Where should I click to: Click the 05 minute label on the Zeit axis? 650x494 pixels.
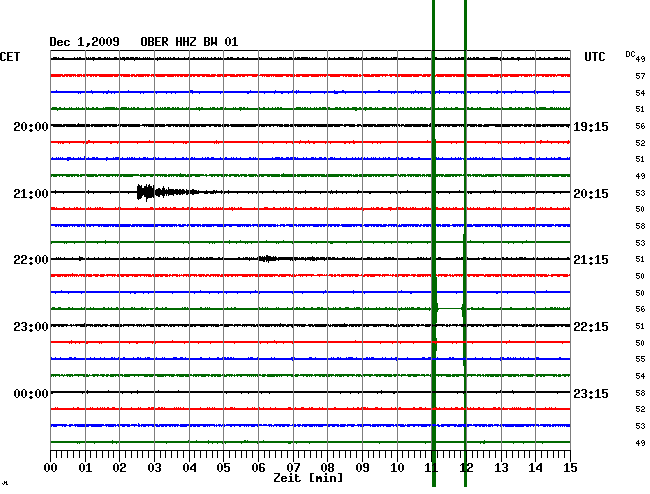tap(223, 468)
